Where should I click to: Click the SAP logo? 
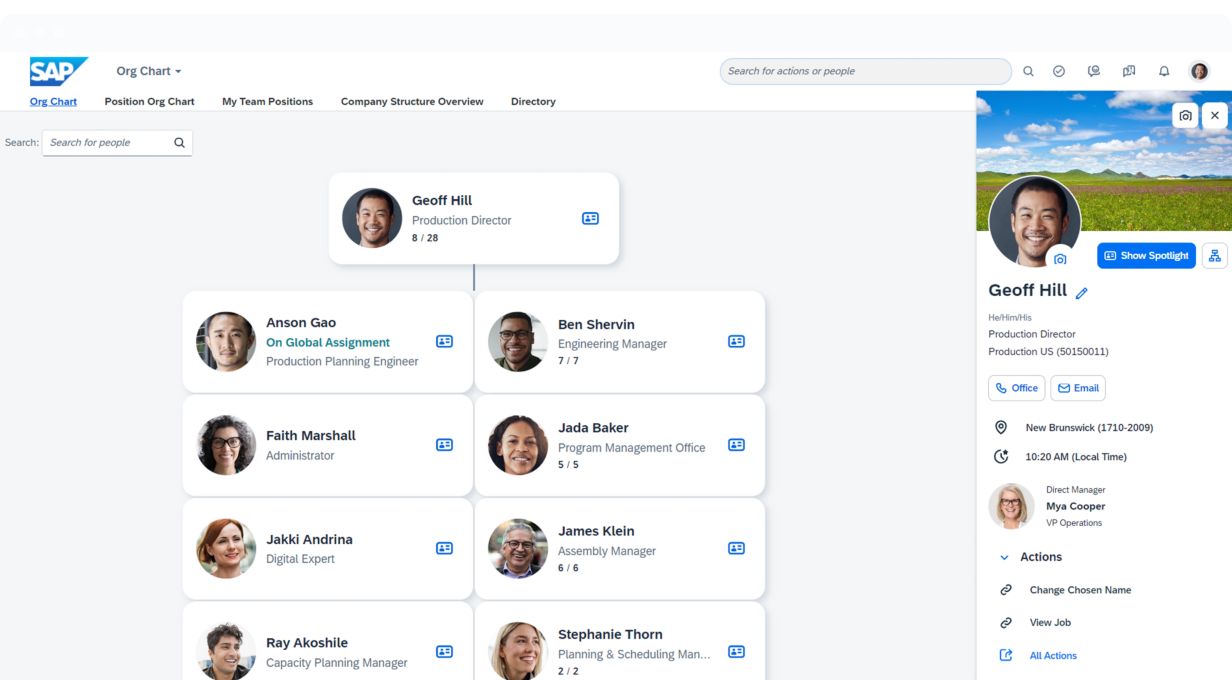tap(58, 72)
